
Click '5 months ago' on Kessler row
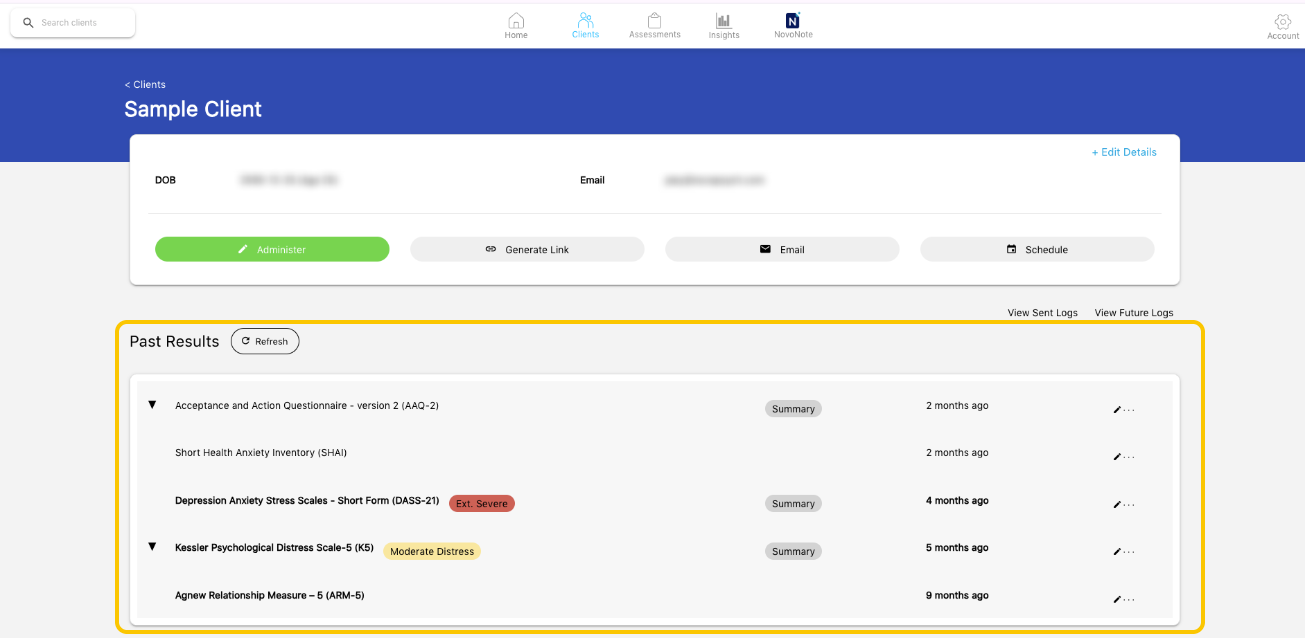(957, 548)
